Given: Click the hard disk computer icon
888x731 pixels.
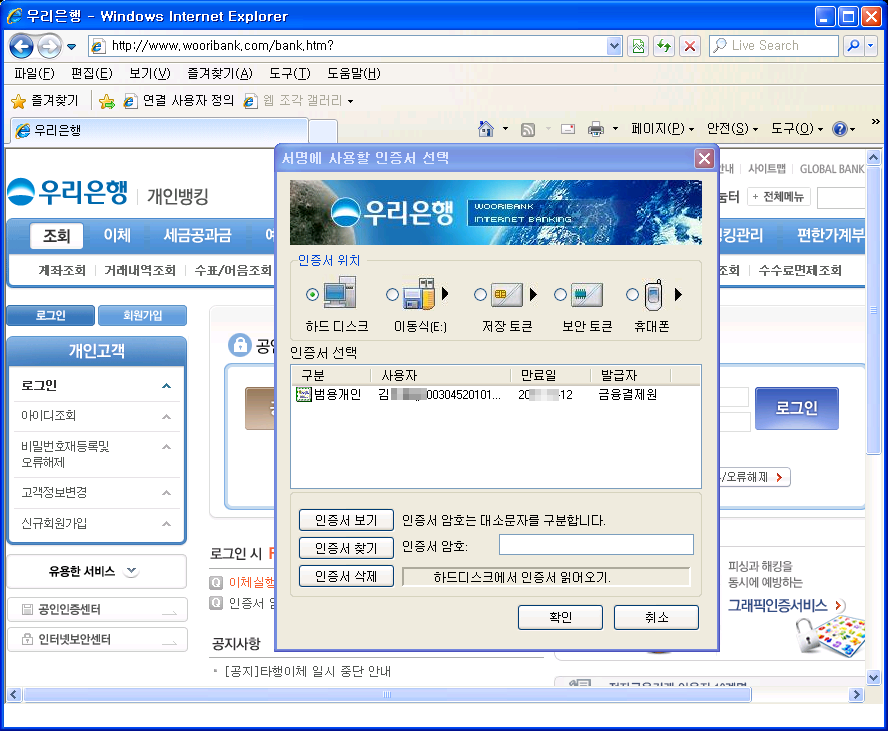Looking at the screenshot, I should click(340, 292).
